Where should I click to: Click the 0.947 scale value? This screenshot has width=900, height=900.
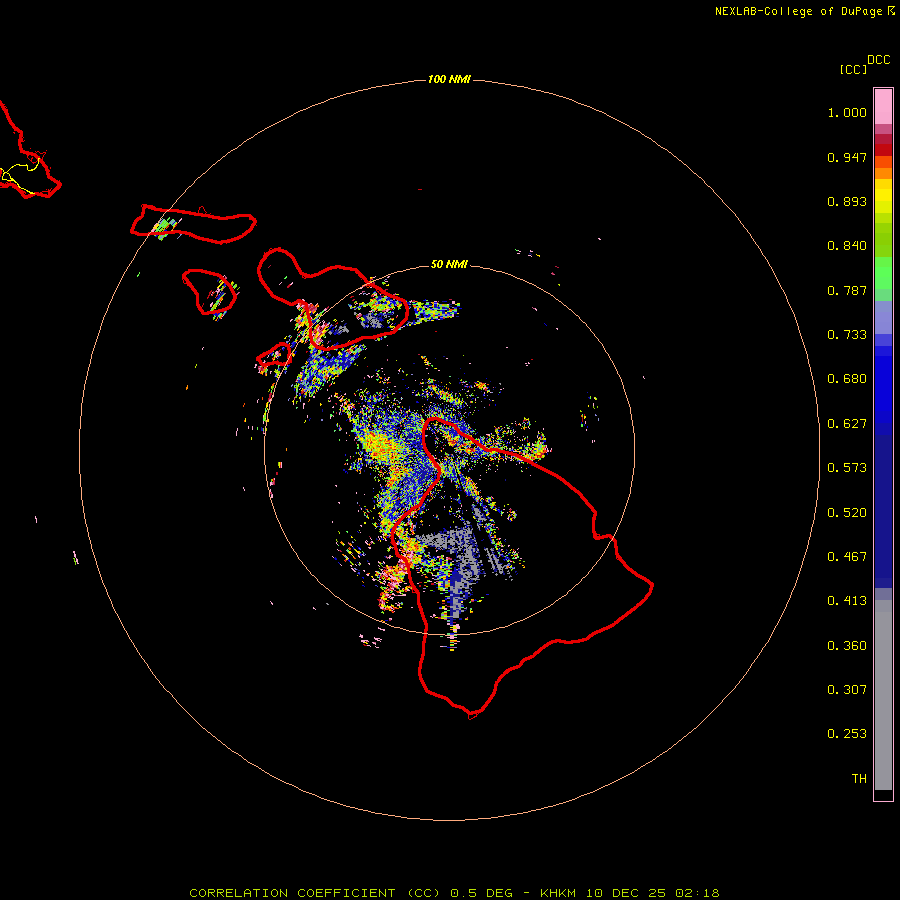(x=847, y=157)
